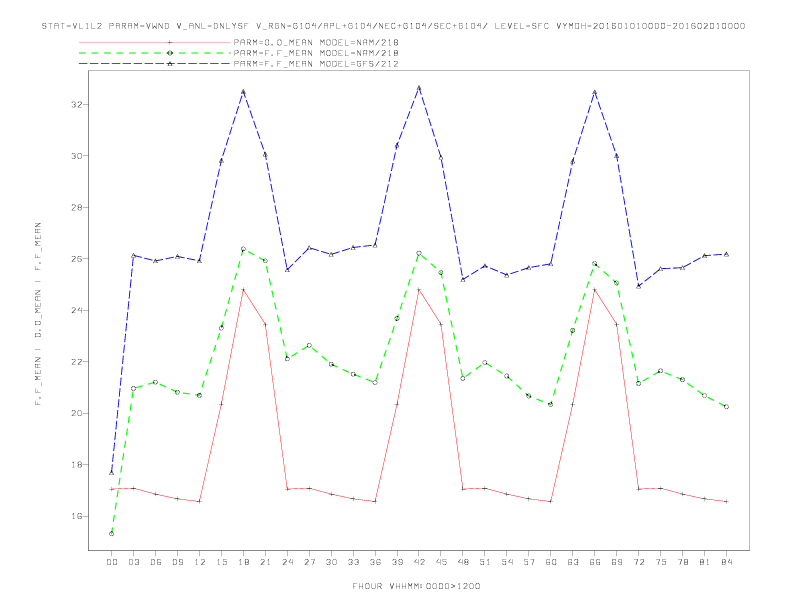The image size is (792, 612).
Task: Click y-axis tick label 16
Action: pyautogui.click(x=76, y=517)
